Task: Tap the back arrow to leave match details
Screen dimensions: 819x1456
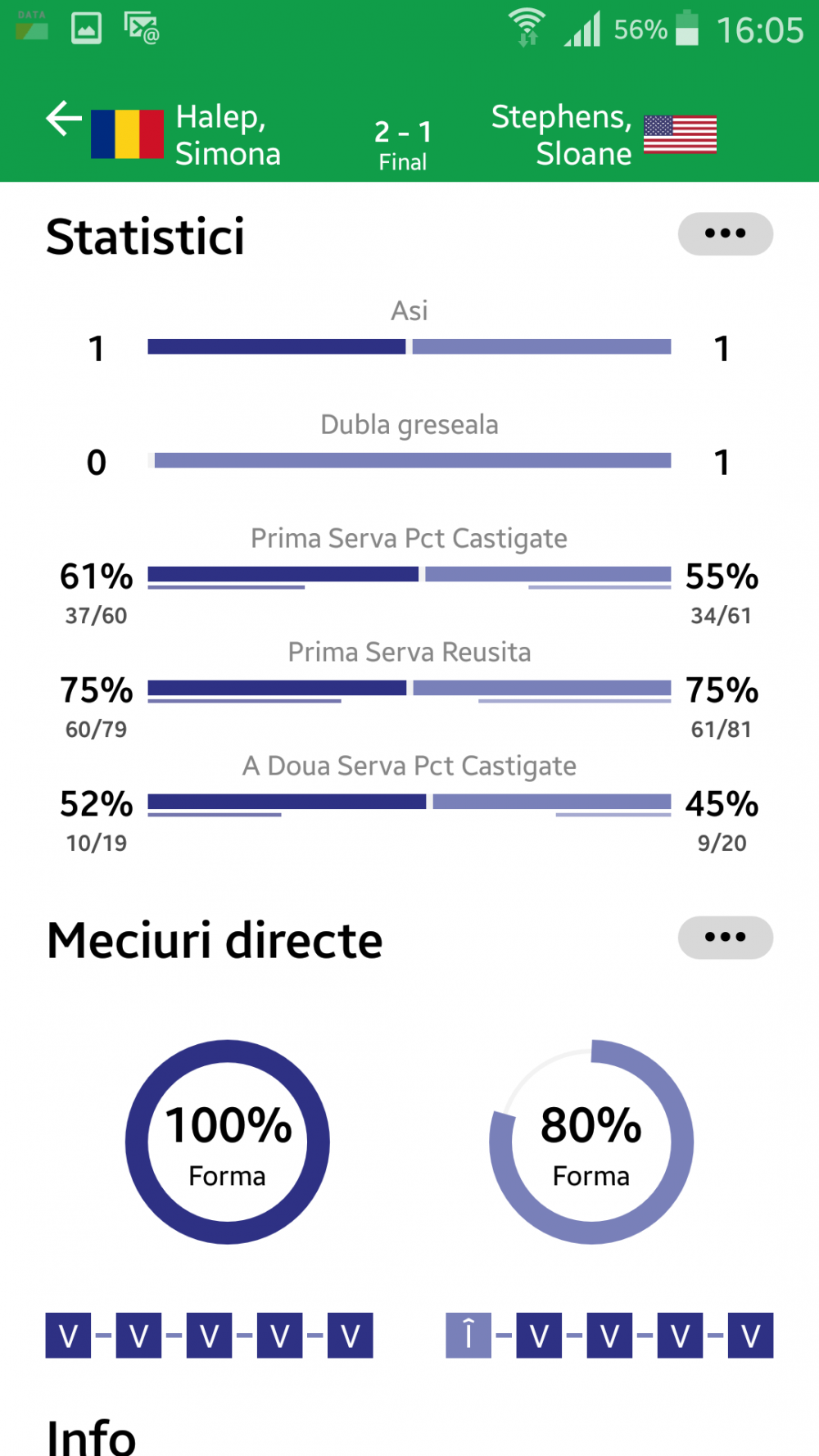Action: (62, 119)
